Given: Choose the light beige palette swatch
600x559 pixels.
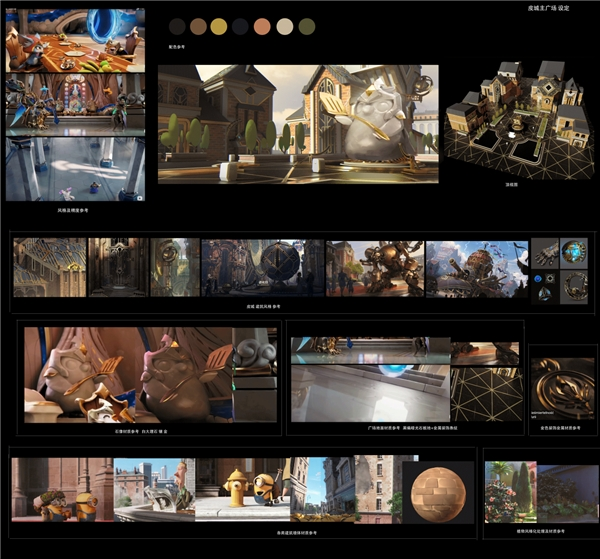Looking at the screenshot, I should pyautogui.click(x=285, y=27).
